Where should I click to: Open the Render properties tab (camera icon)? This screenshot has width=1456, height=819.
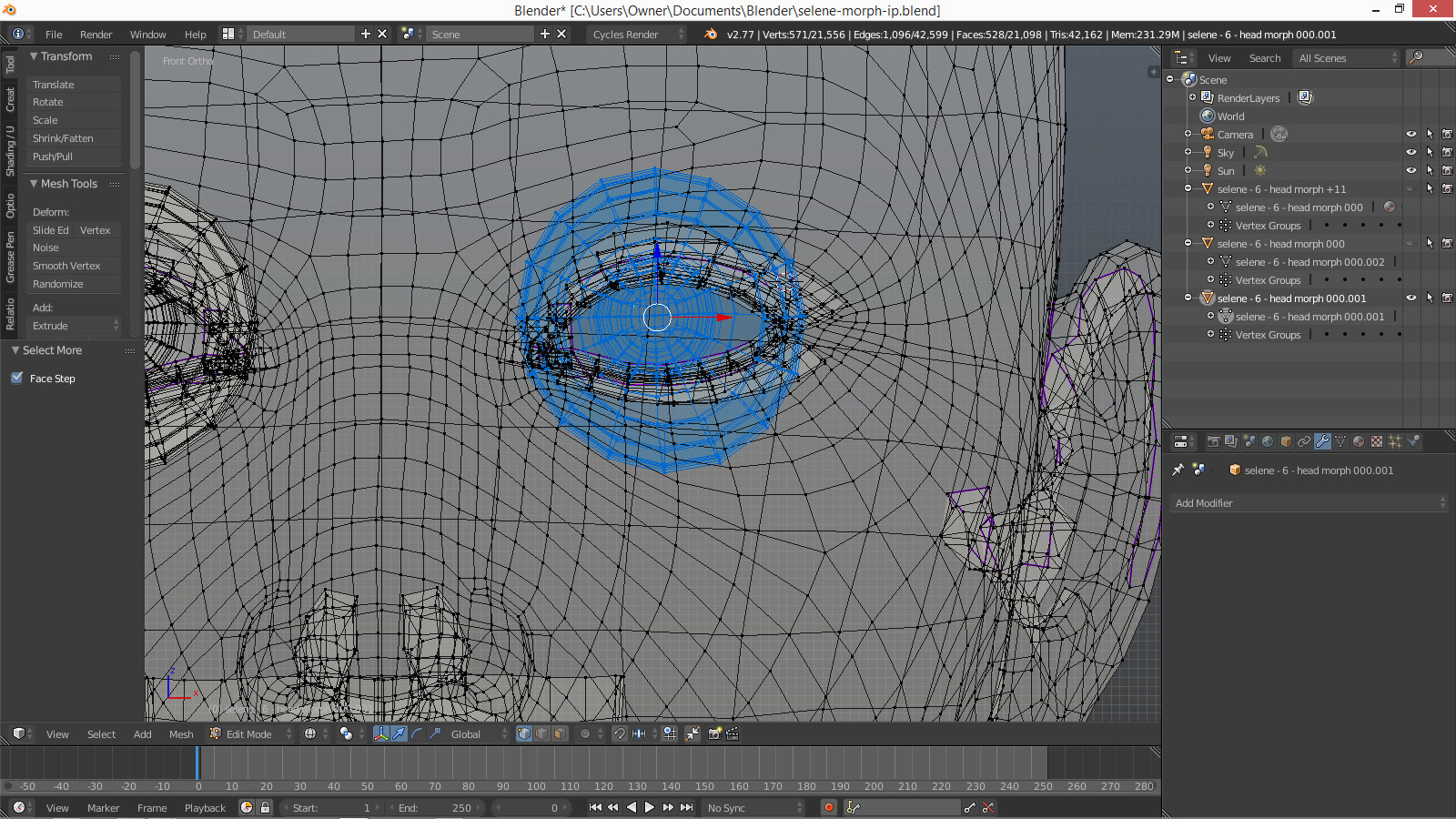pos(1213,441)
